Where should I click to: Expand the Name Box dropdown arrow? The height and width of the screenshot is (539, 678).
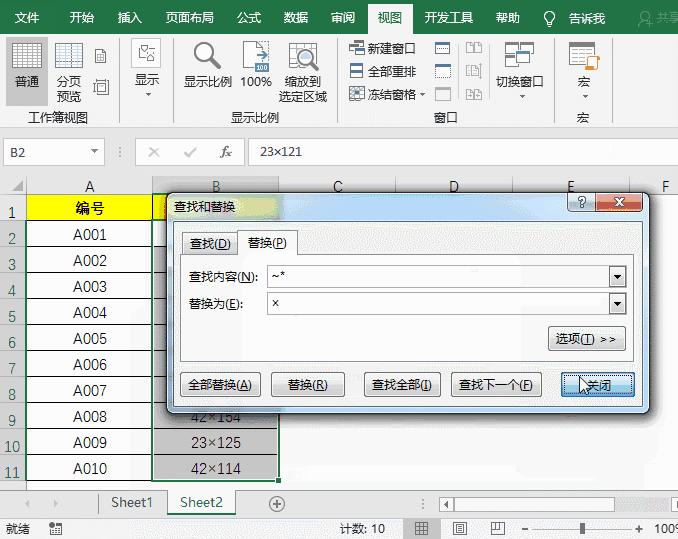pyautogui.click(x=94, y=152)
